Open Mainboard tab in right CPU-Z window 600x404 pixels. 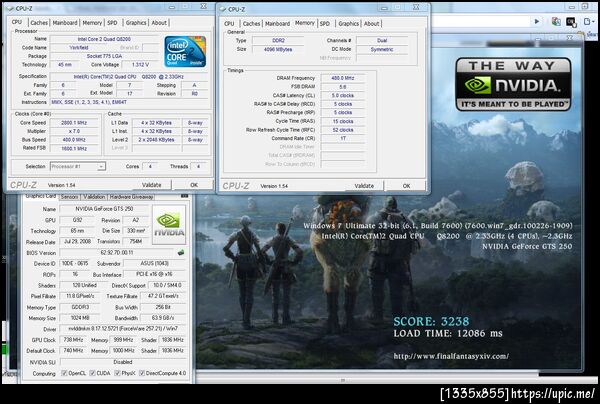[277, 24]
